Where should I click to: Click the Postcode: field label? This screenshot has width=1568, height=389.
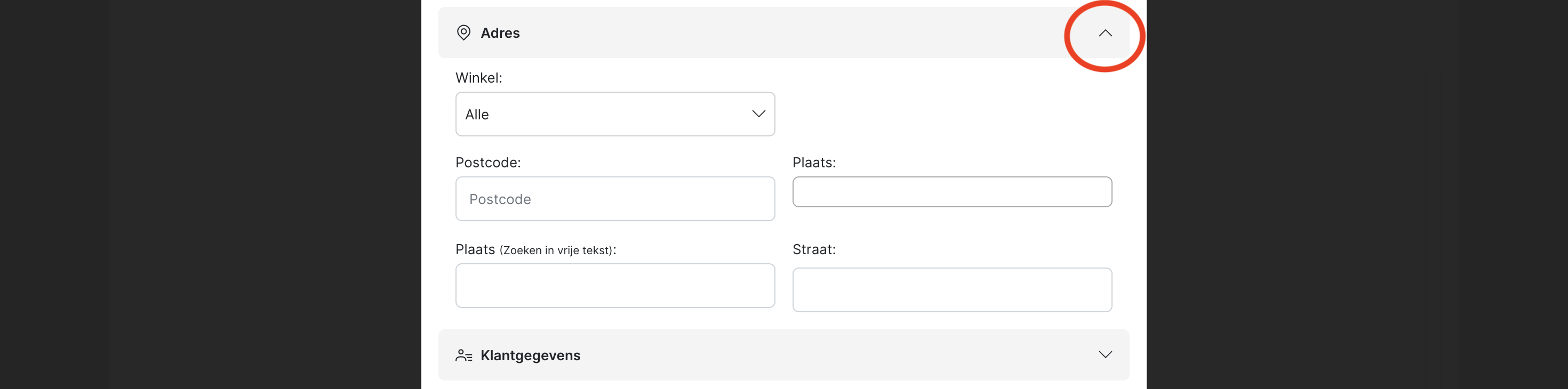(487, 163)
